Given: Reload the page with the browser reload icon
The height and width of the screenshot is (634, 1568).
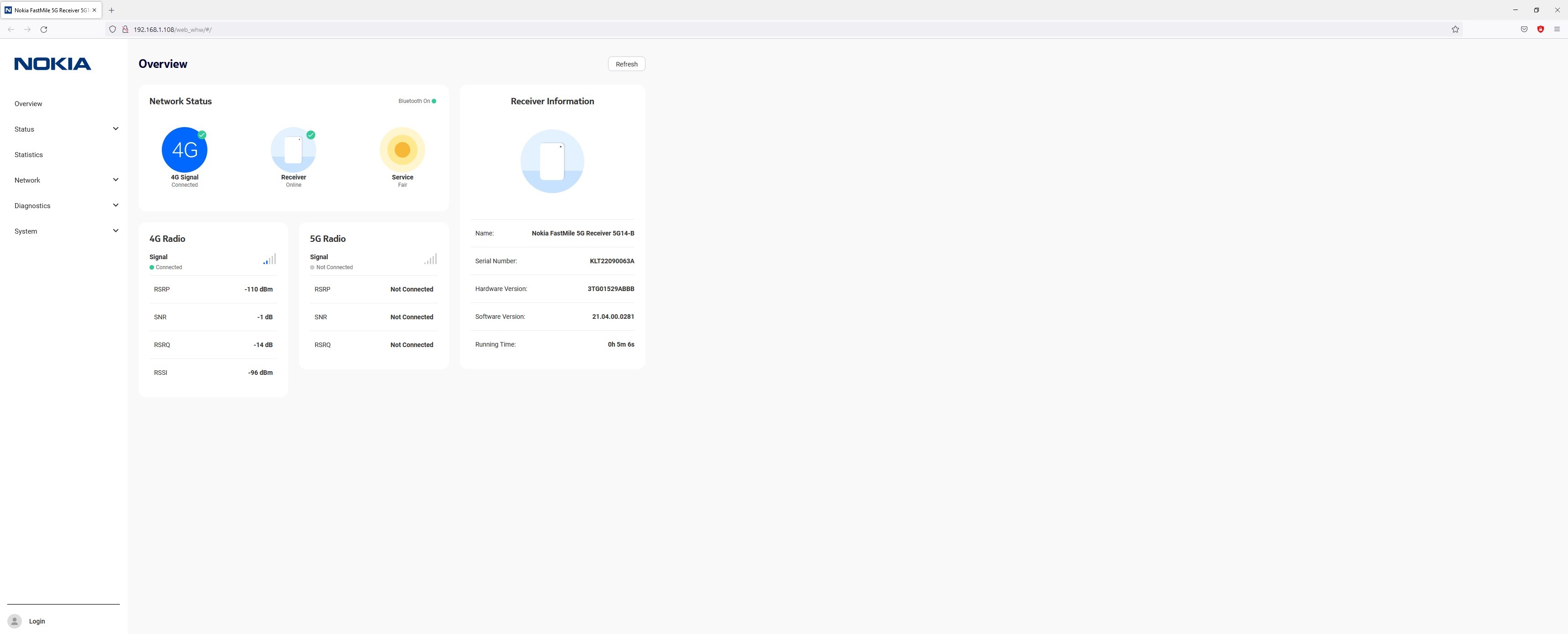Looking at the screenshot, I should [44, 29].
